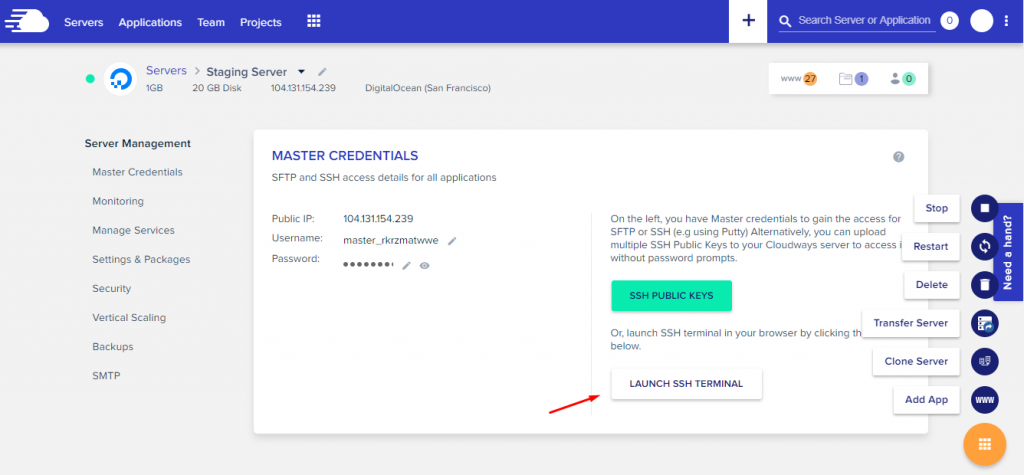This screenshot has width=1024, height=475.
Task: Select Backups in sidebar
Action: pos(112,347)
